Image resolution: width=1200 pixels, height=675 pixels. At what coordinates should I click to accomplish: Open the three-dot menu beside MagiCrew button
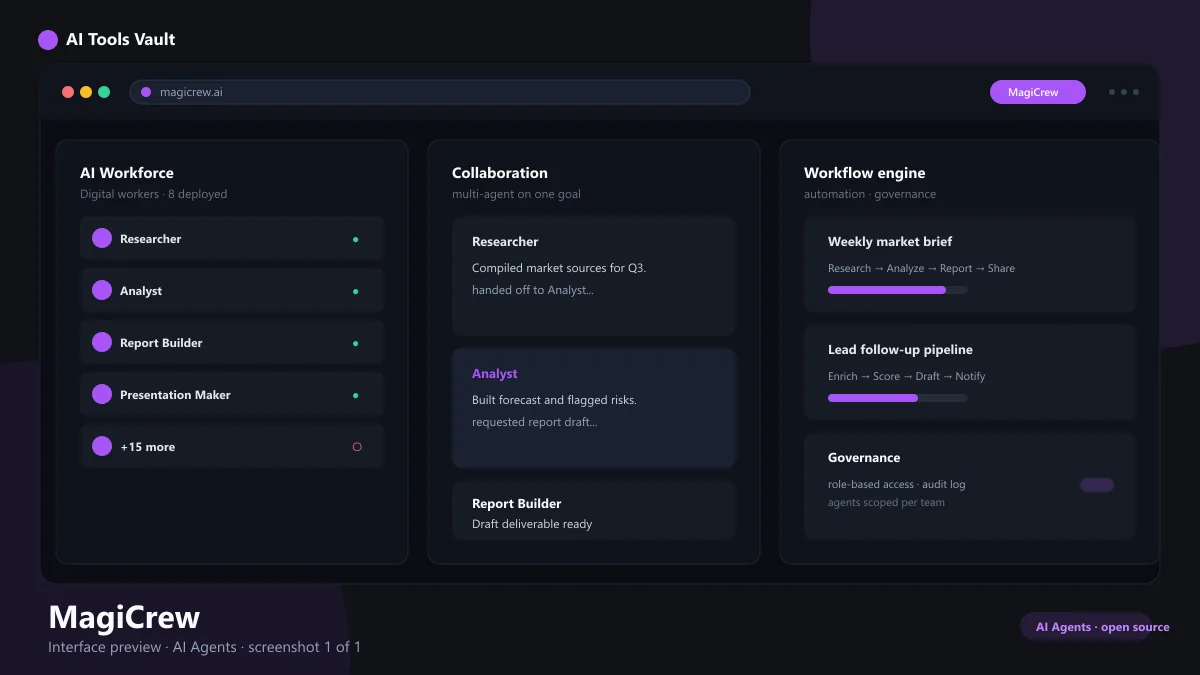pos(1124,92)
